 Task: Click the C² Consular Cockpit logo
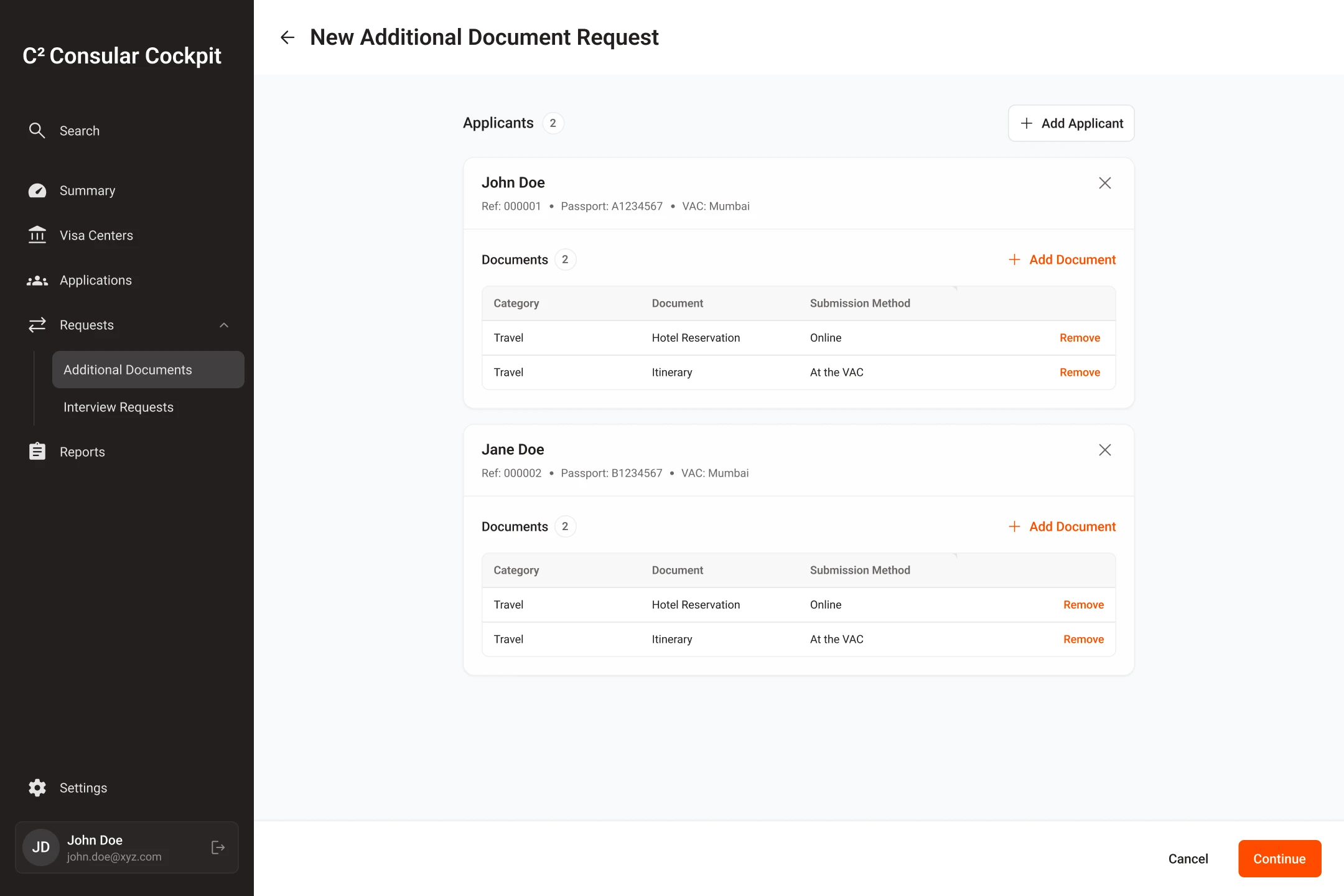(122, 56)
